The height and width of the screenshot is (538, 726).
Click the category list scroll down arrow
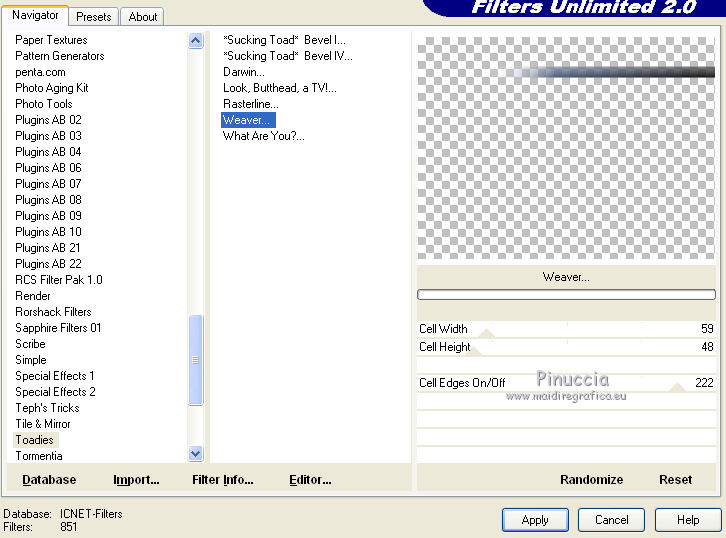click(195, 454)
